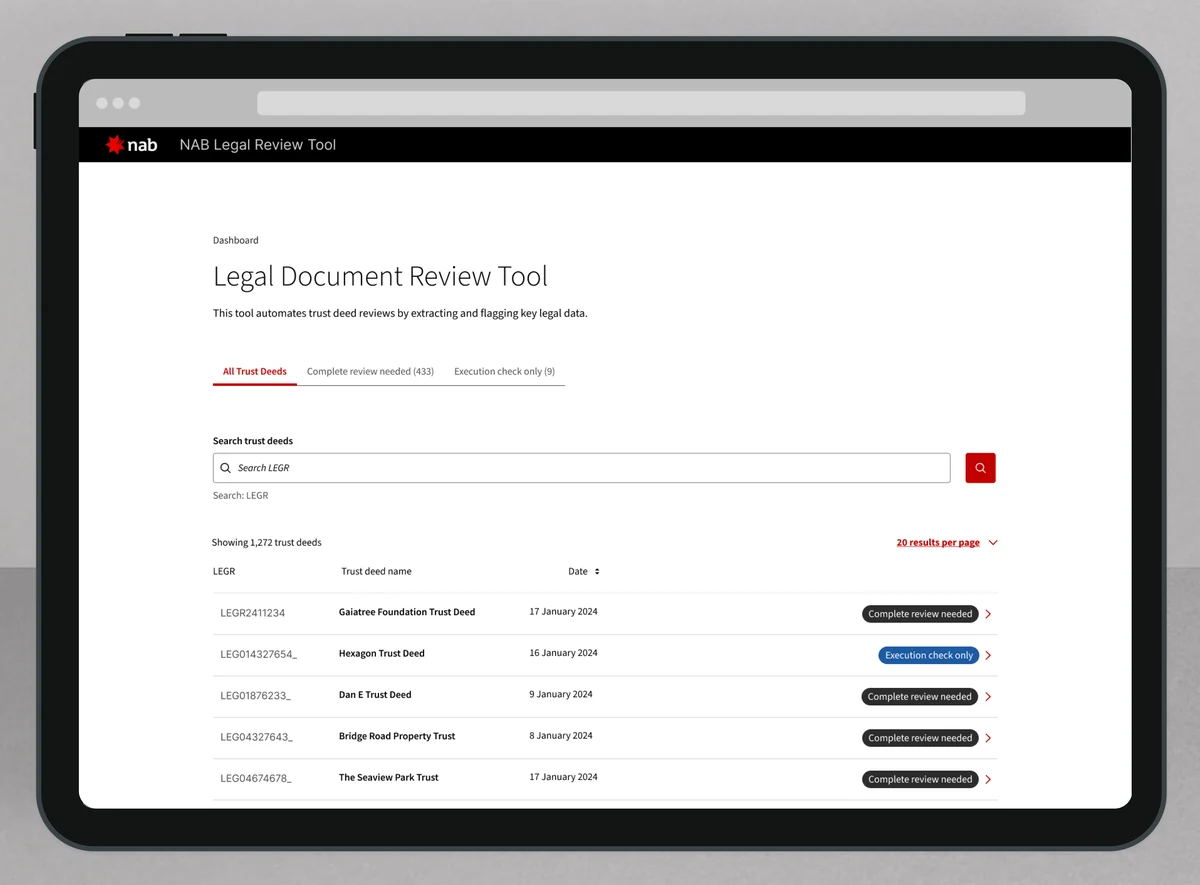Expand the results per page chevron
1200x885 pixels.
point(993,543)
